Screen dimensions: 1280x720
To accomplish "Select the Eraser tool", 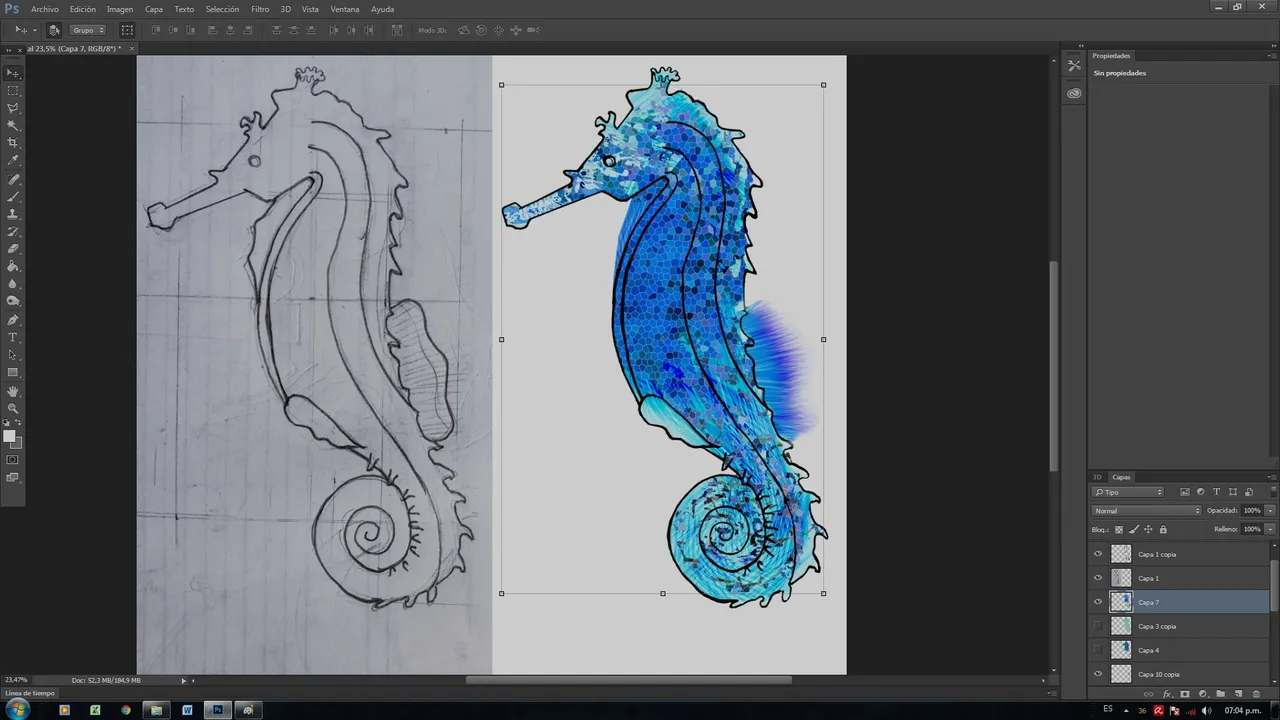I will [13, 249].
